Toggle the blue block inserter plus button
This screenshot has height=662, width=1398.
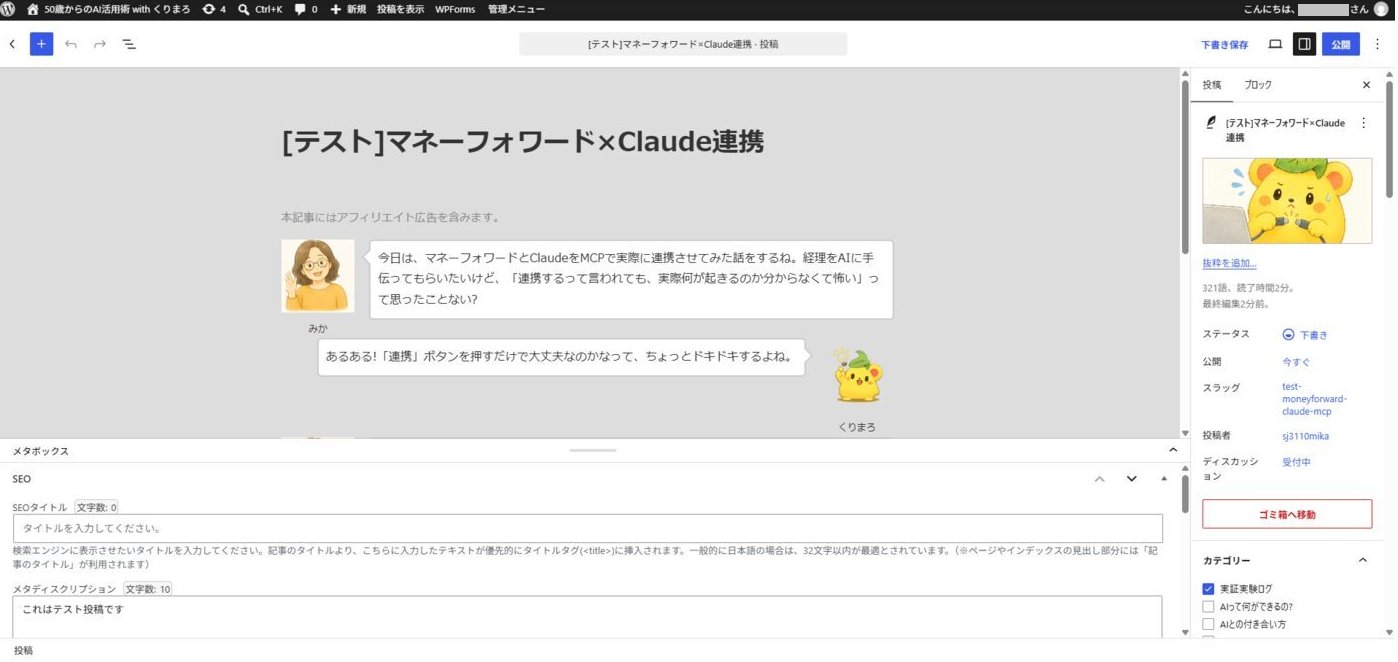pos(41,44)
